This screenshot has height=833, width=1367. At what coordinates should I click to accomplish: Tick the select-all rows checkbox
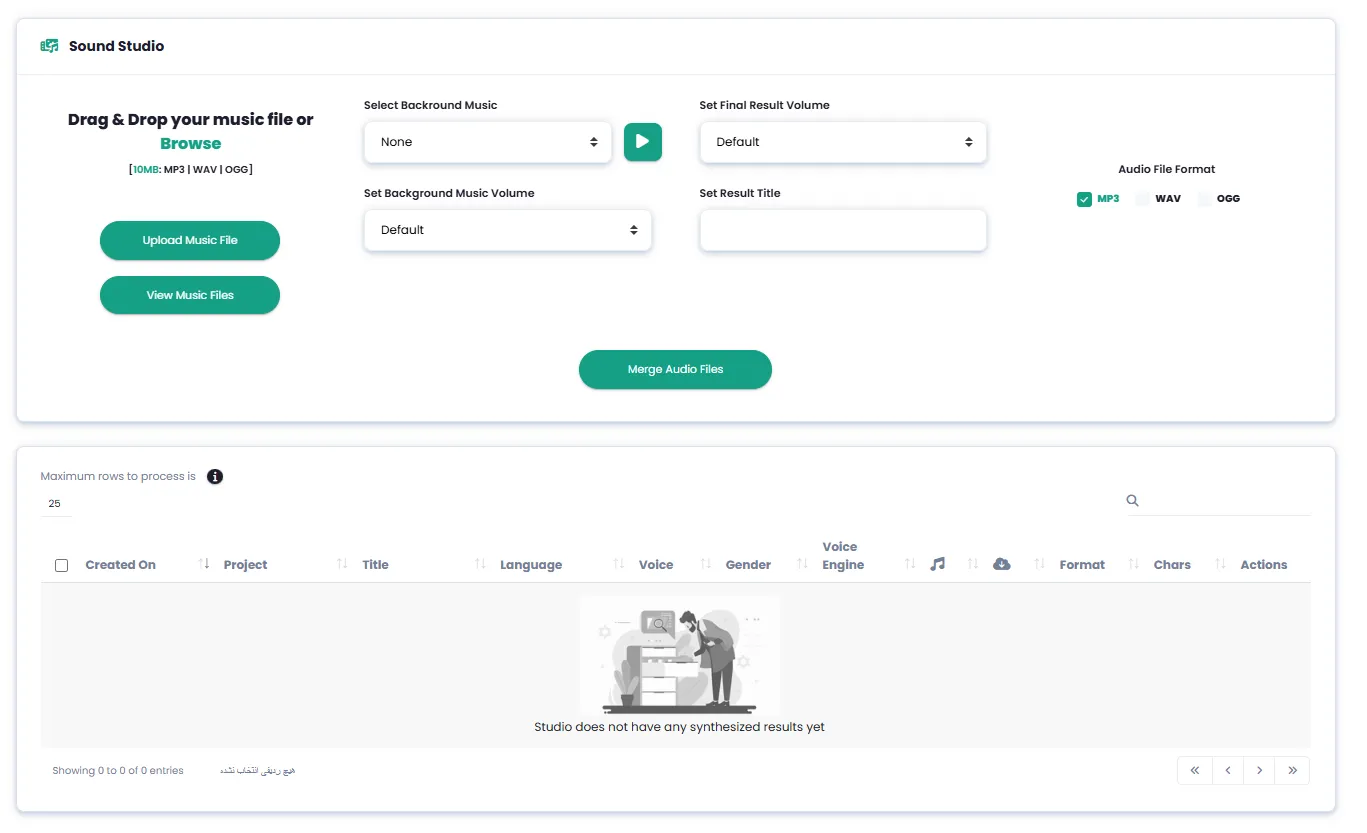[61, 565]
